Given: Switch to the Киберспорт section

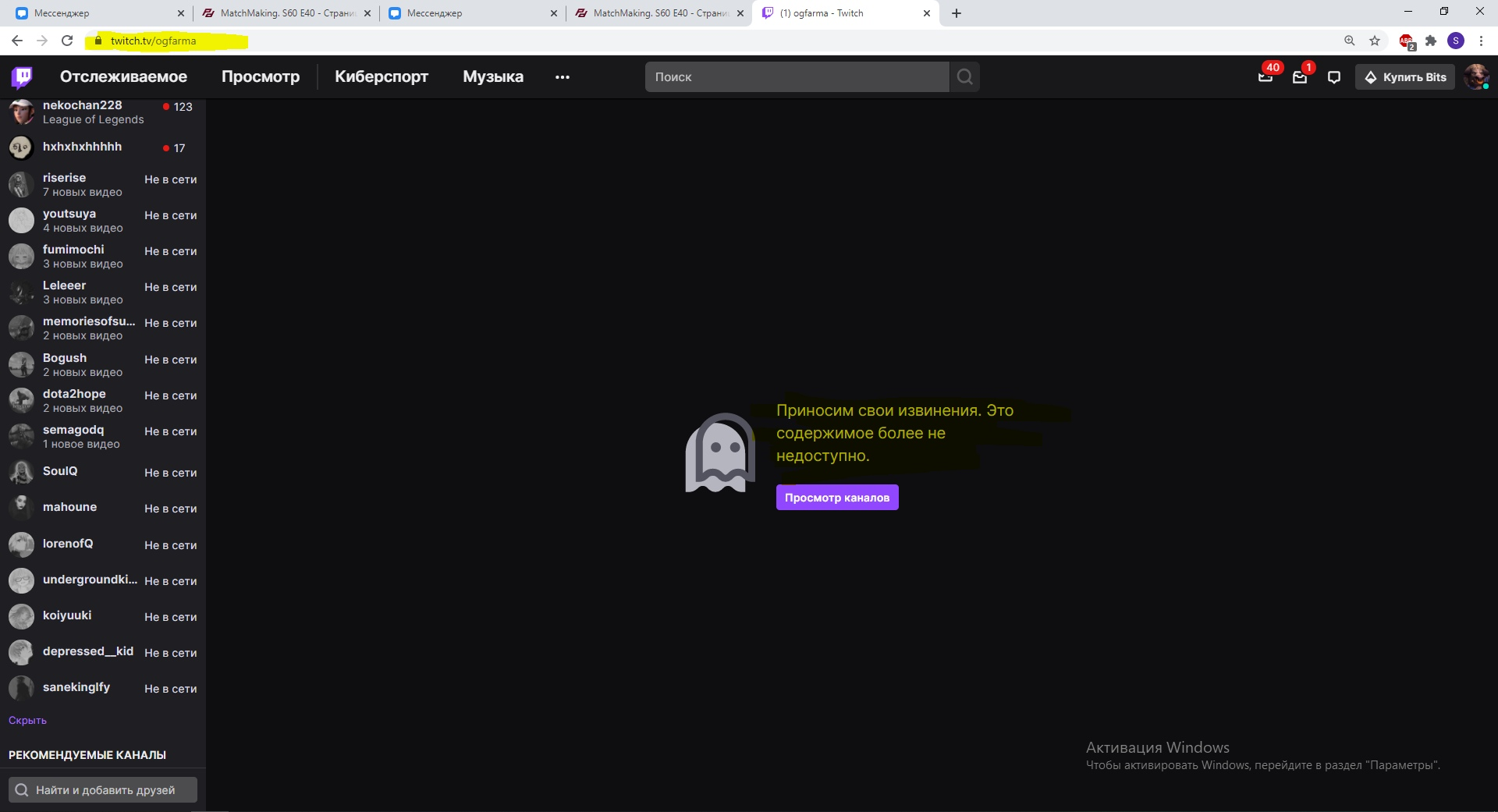Looking at the screenshot, I should click(x=382, y=76).
